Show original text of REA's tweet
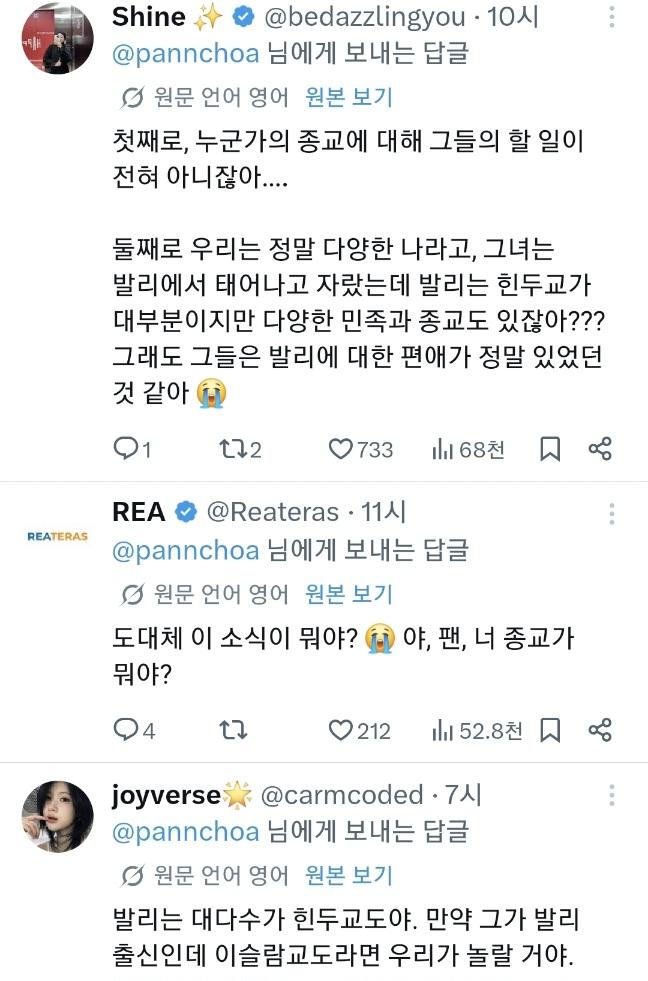 point(348,594)
